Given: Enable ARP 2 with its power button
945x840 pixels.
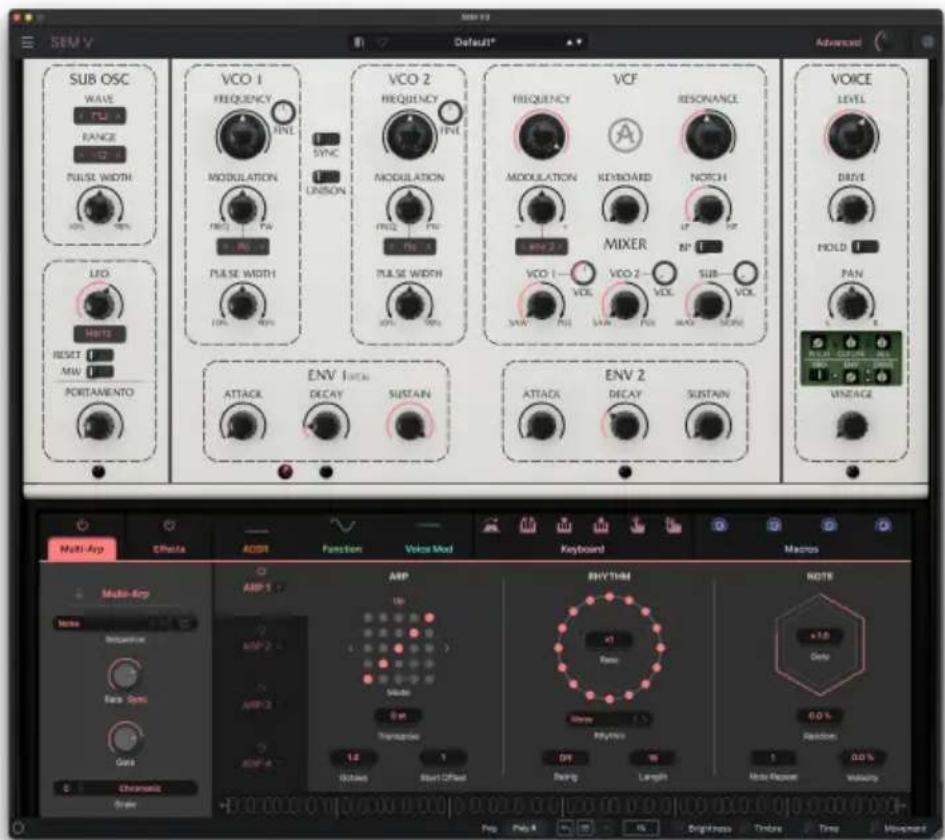Looking at the screenshot, I should click(262, 630).
